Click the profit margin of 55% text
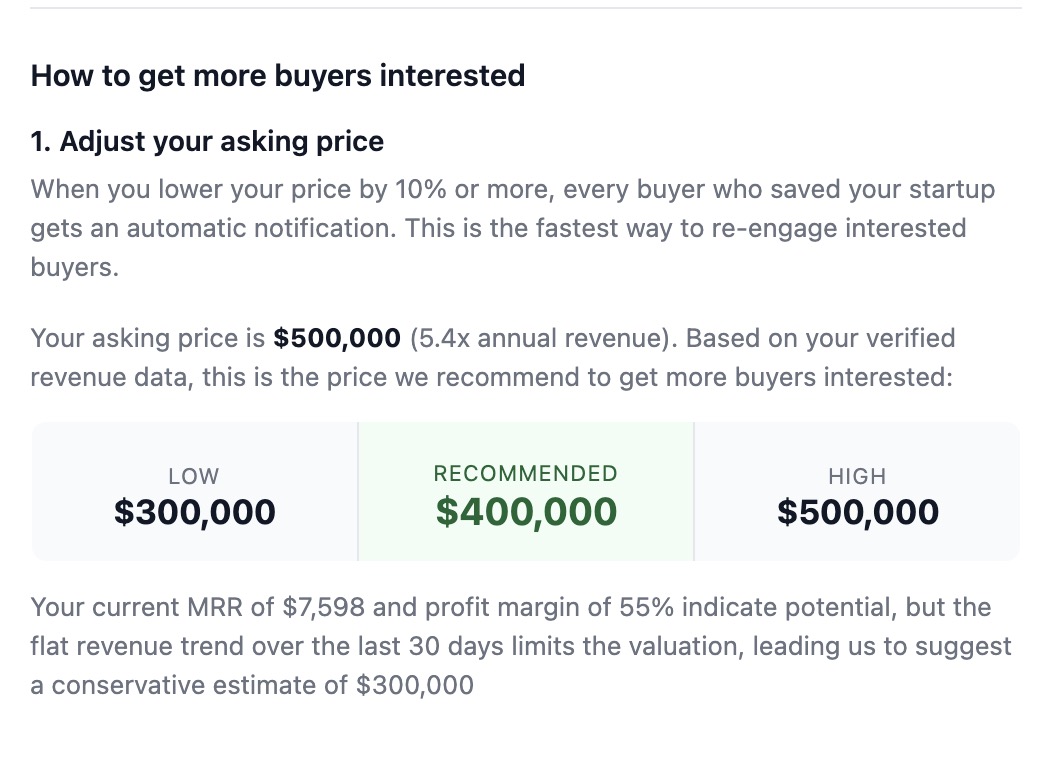The height and width of the screenshot is (776, 1062). pyautogui.click(x=549, y=607)
